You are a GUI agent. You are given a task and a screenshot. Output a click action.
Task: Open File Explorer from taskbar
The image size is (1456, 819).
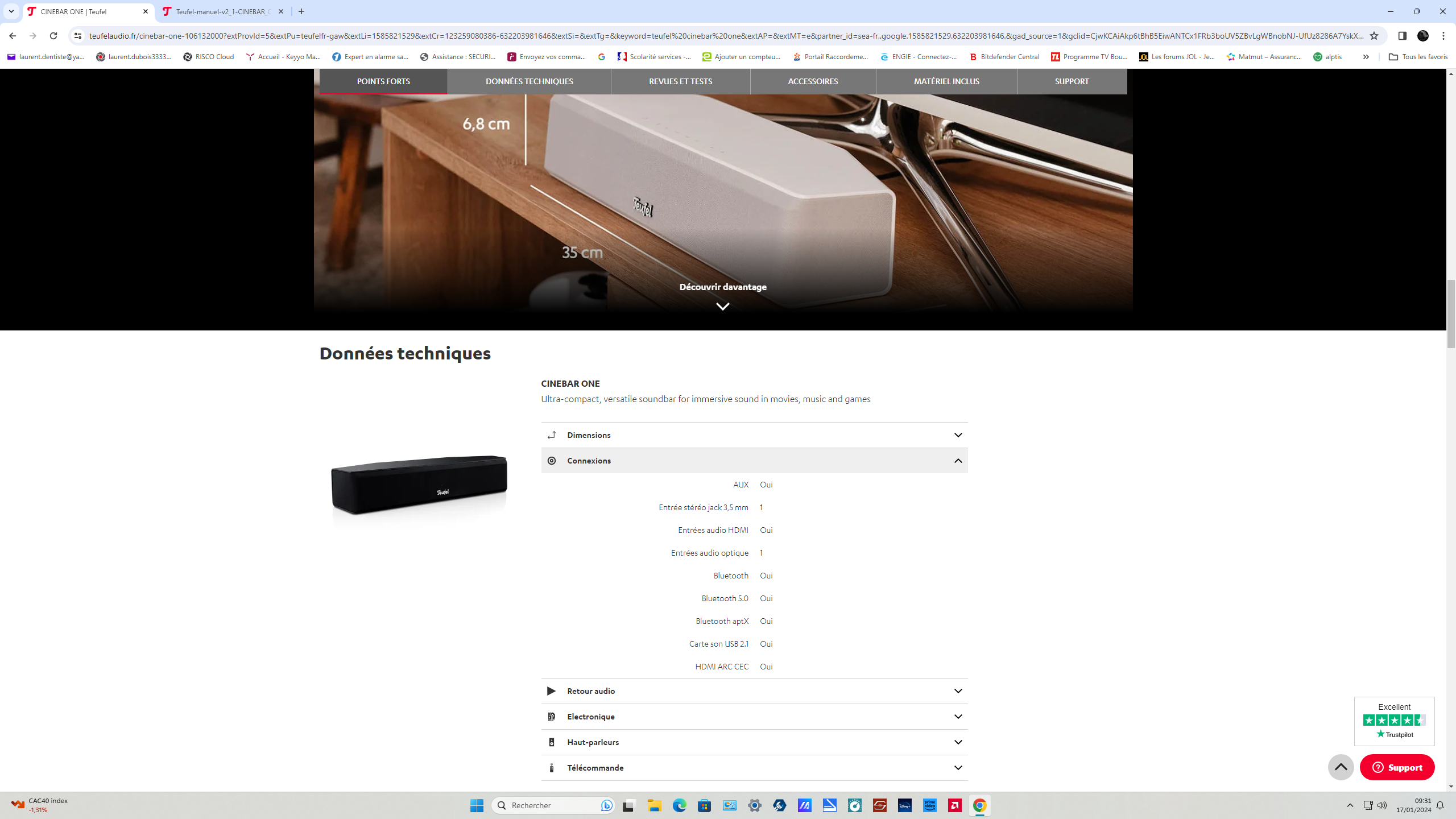(x=654, y=805)
